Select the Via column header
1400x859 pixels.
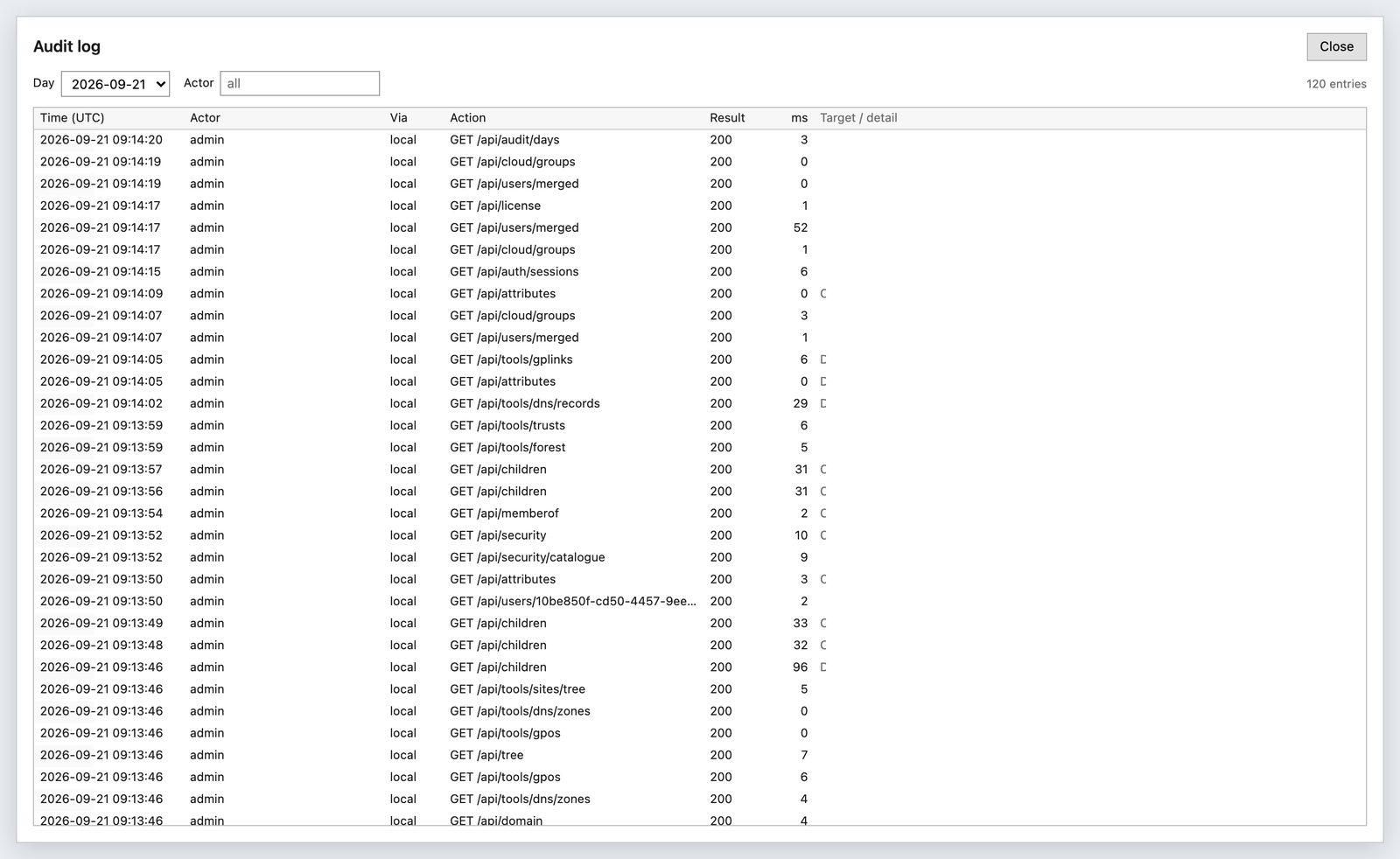pyautogui.click(x=399, y=118)
